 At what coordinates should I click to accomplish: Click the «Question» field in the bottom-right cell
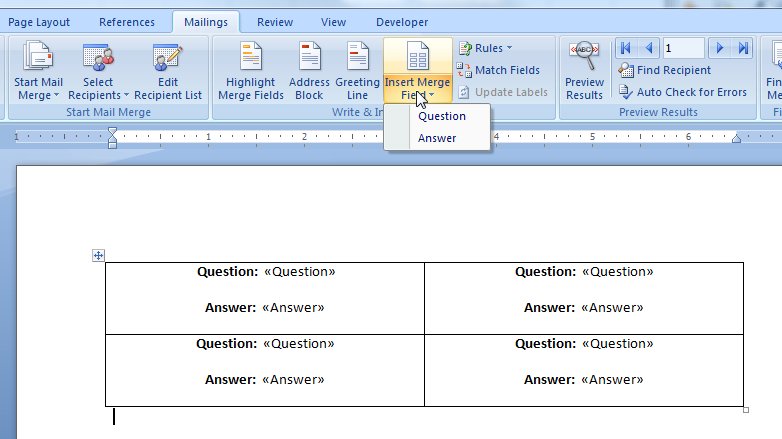[617, 344]
